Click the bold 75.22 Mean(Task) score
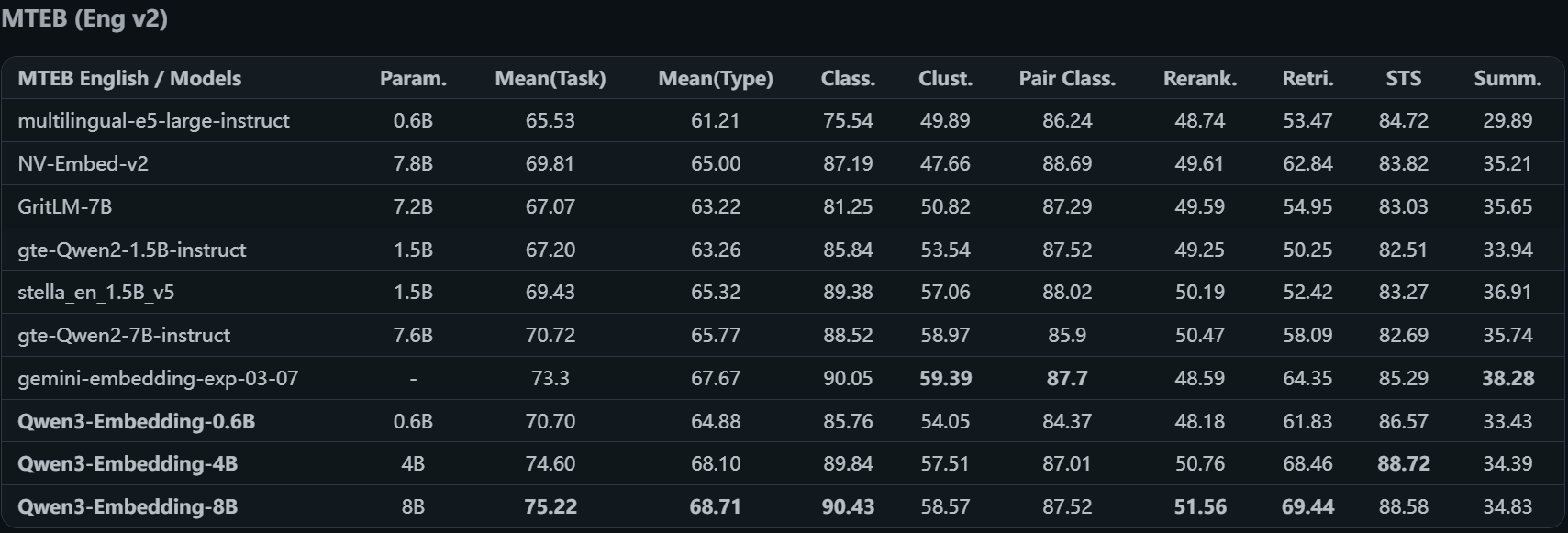1568x533 pixels. (x=550, y=507)
